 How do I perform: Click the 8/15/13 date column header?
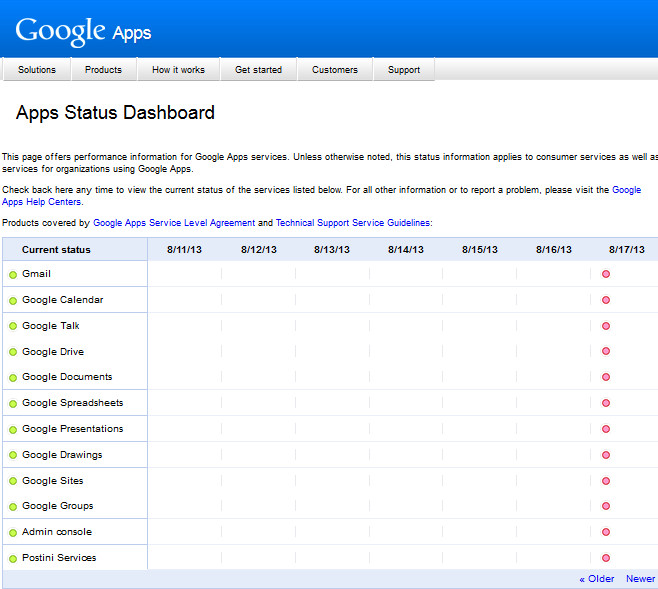[x=480, y=250]
